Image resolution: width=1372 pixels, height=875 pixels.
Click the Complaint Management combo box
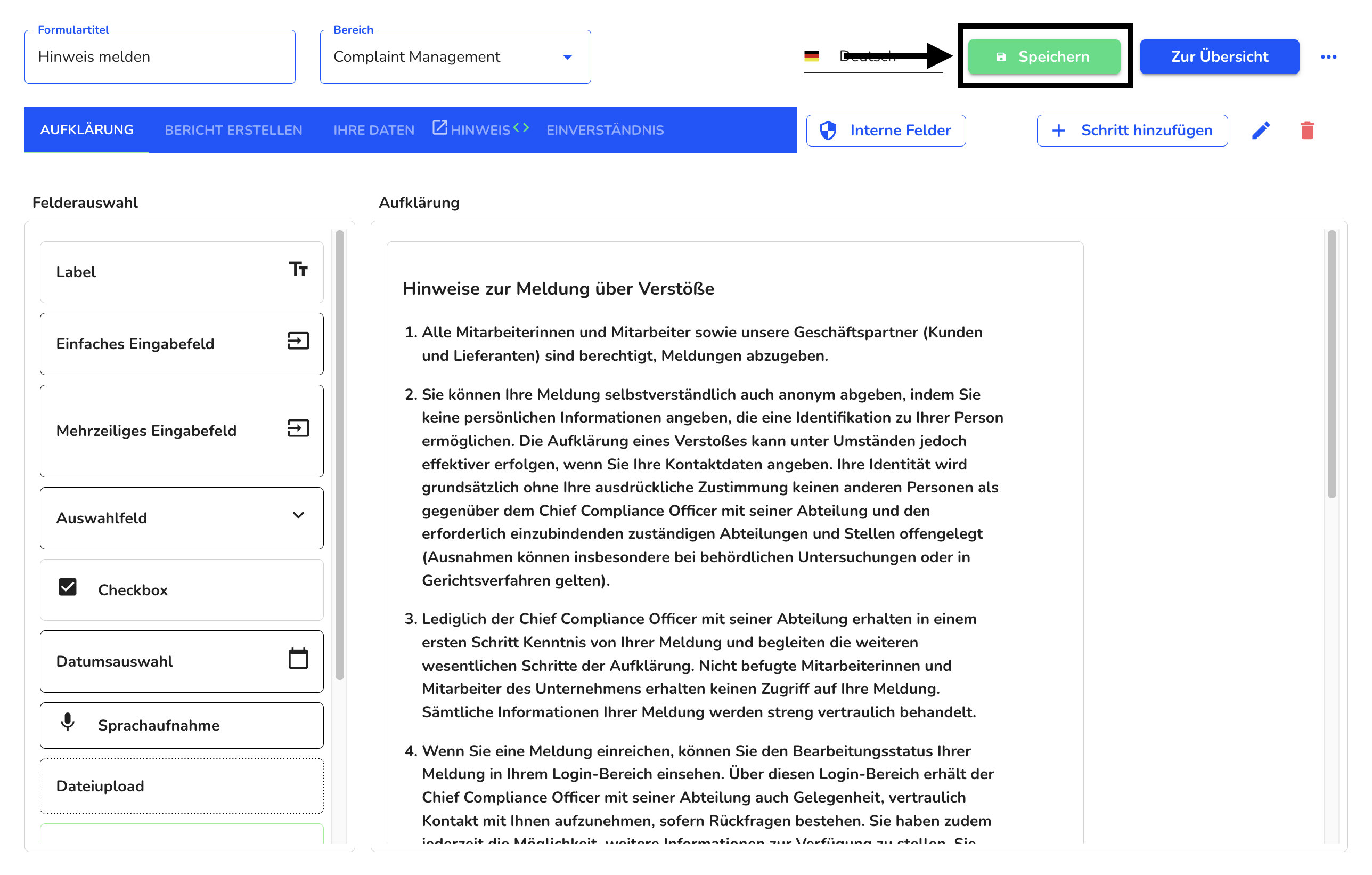[x=455, y=57]
